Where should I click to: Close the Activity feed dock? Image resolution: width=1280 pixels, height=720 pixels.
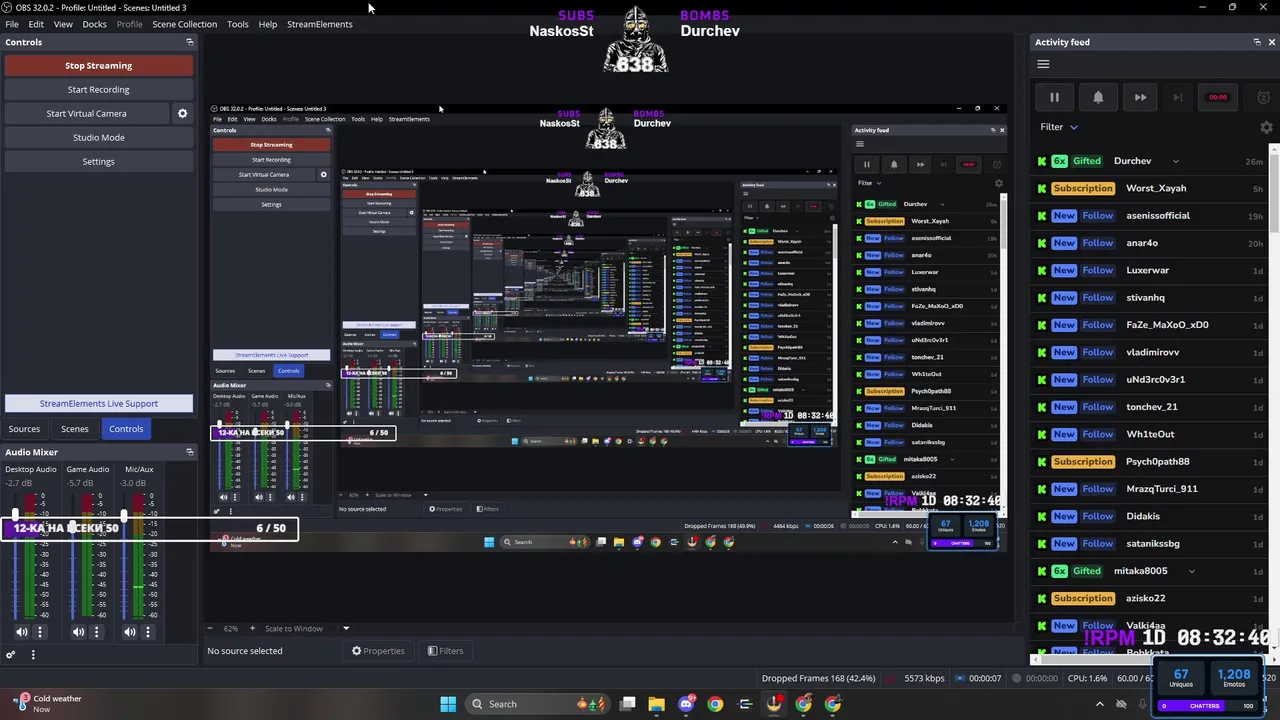point(1271,42)
